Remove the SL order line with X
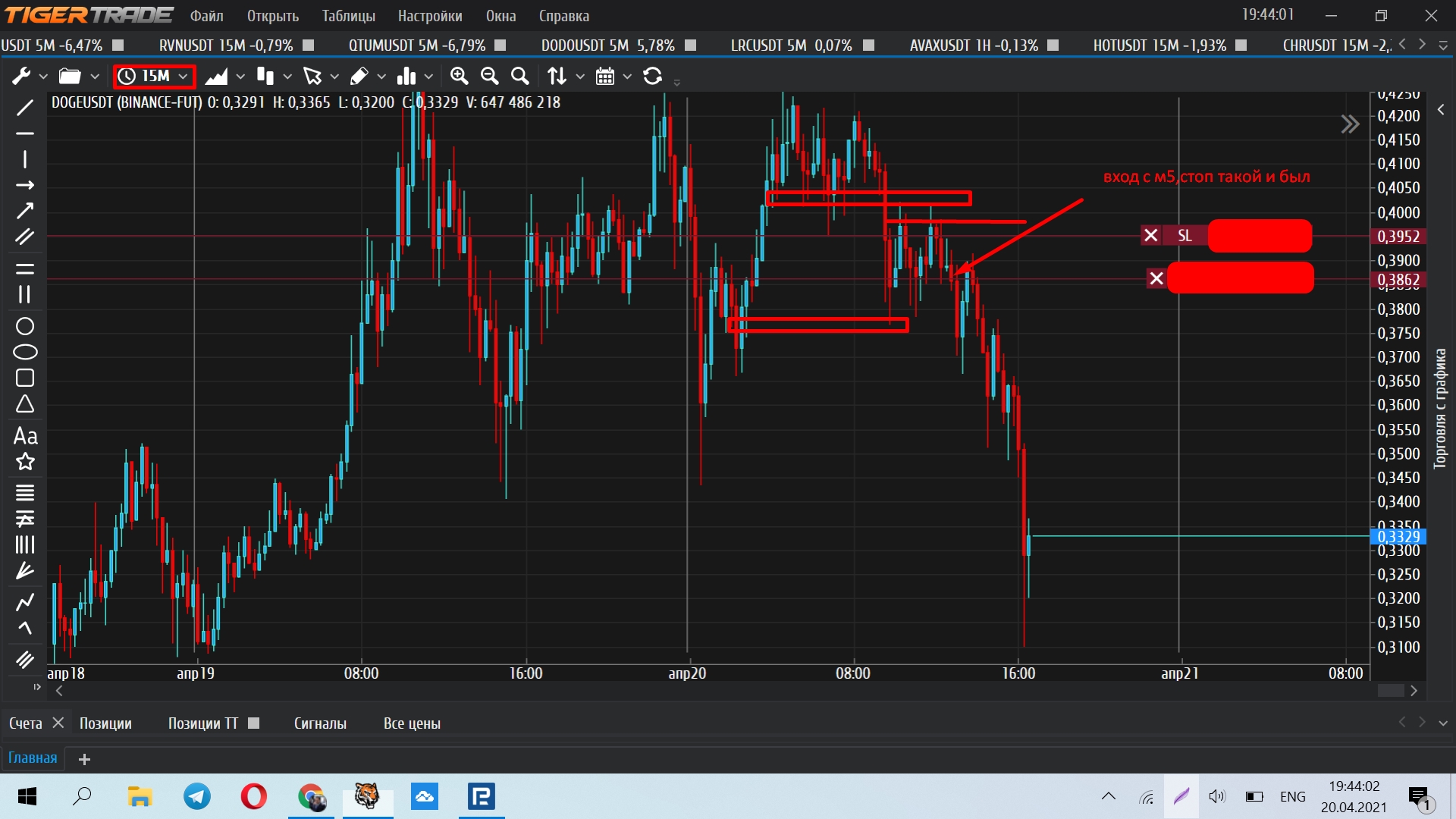The height and width of the screenshot is (819, 1456). coord(1150,236)
